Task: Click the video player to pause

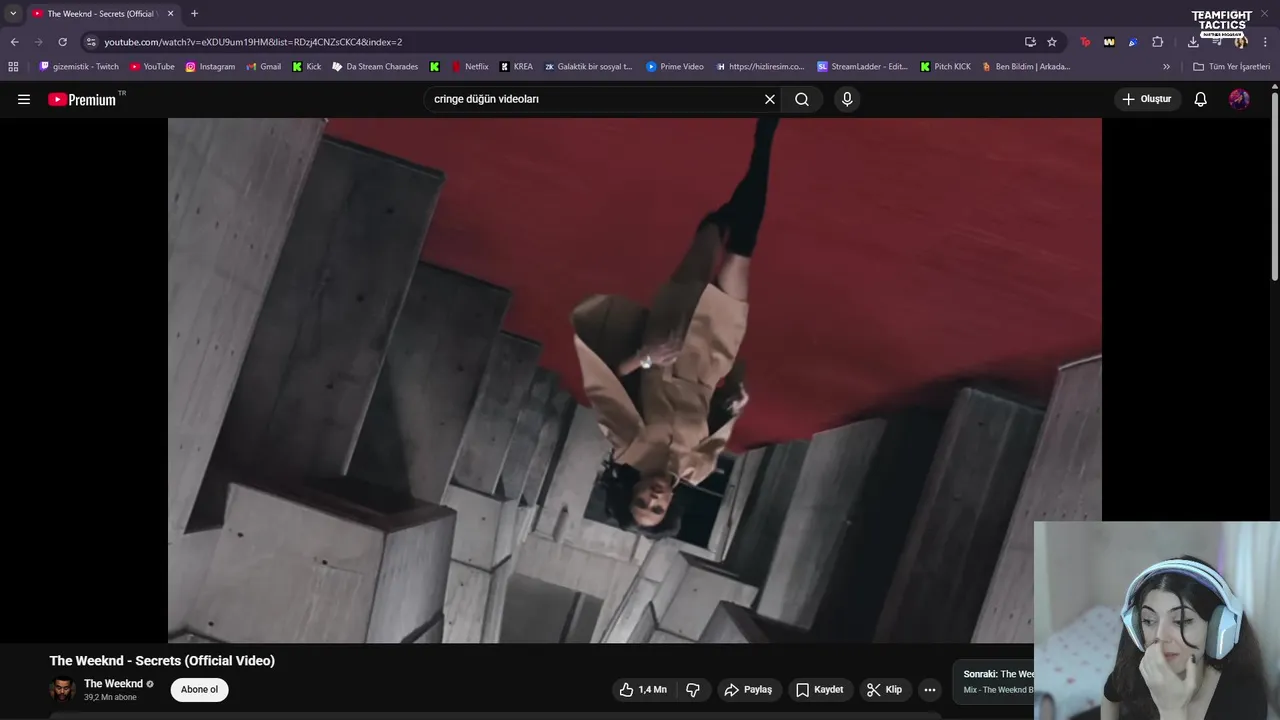Action: [634, 380]
